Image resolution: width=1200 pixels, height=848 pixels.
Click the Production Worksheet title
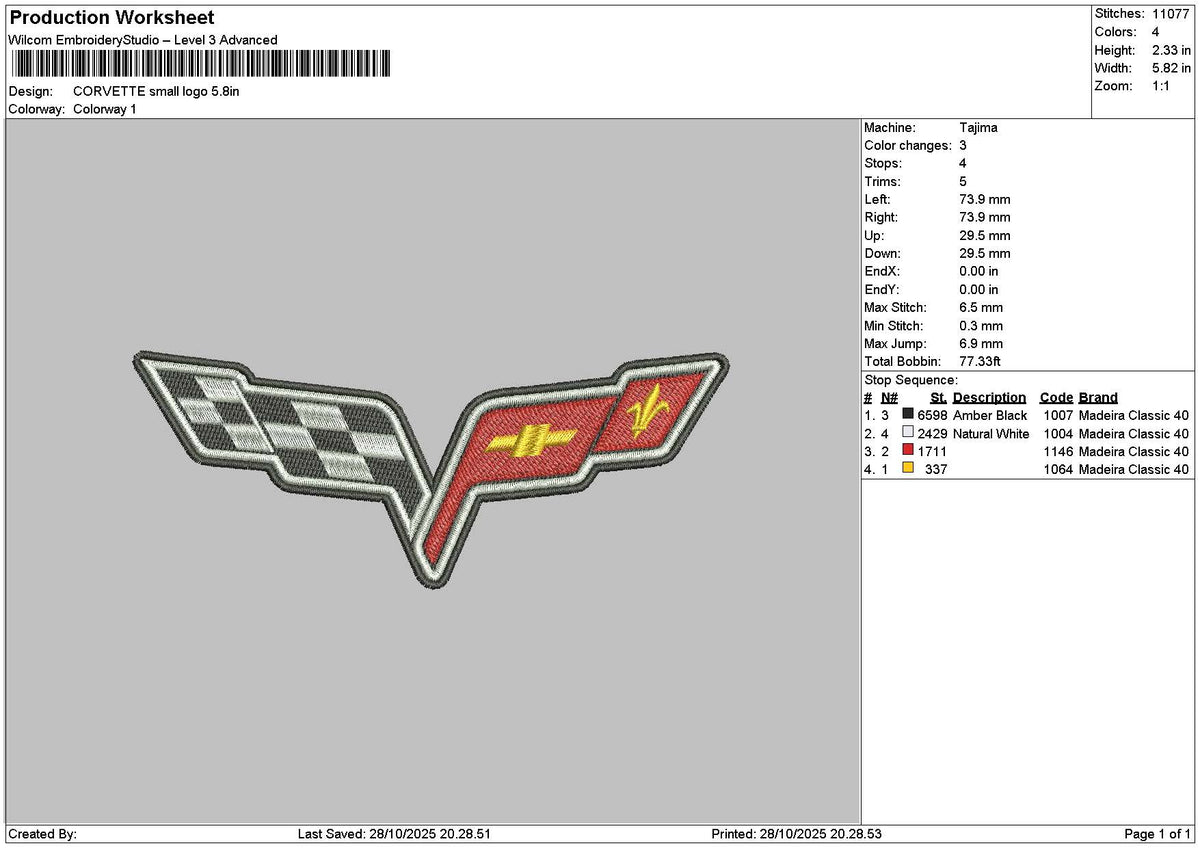[x=112, y=18]
